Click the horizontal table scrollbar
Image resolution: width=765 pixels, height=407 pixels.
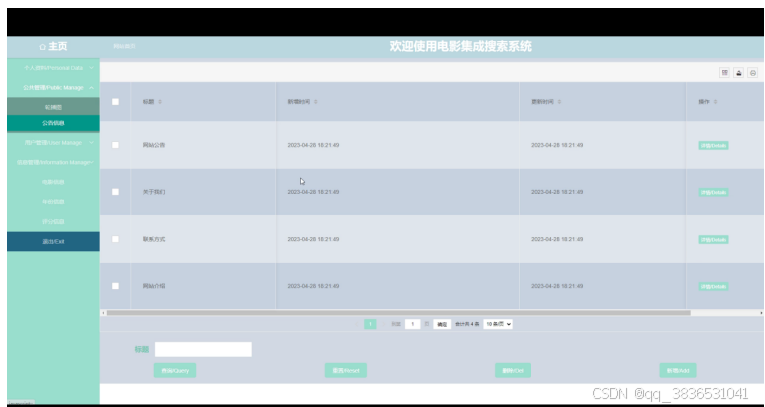(x=399, y=313)
